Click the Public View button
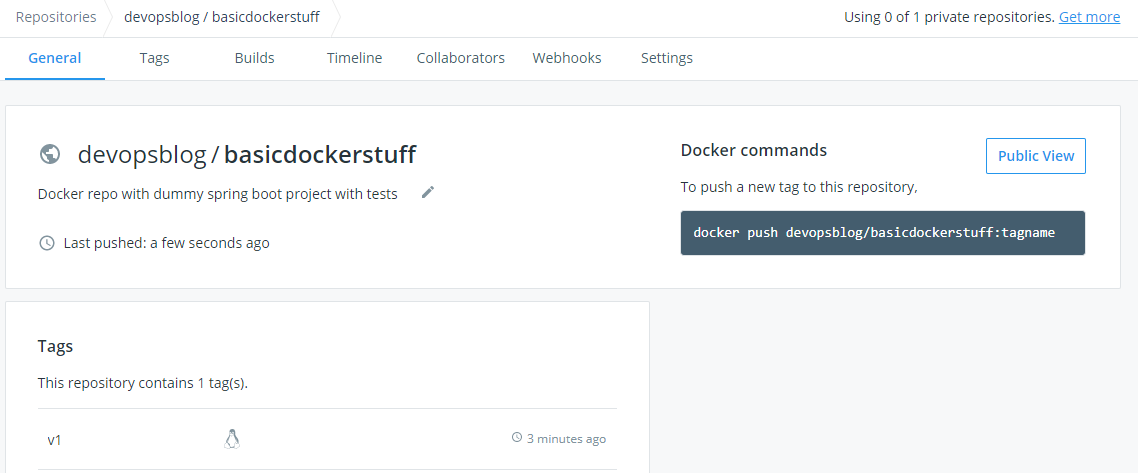Image resolution: width=1138 pixels, height=473 pixels. pos(1035,156)
